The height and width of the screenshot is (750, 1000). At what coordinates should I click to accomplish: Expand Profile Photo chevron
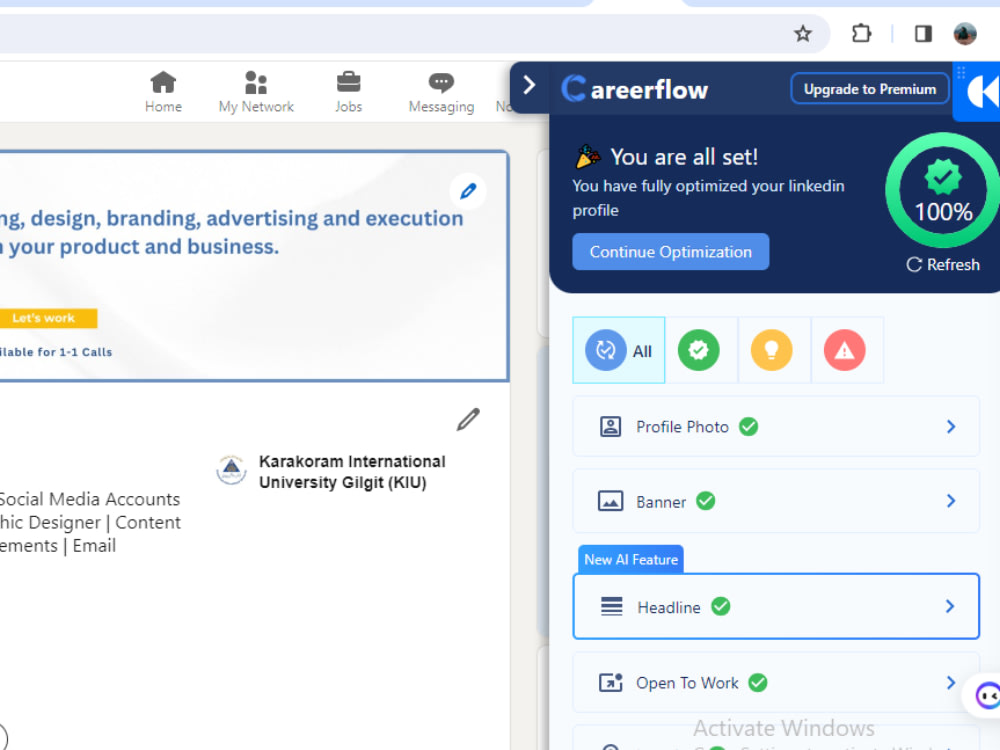pos(950,427)
